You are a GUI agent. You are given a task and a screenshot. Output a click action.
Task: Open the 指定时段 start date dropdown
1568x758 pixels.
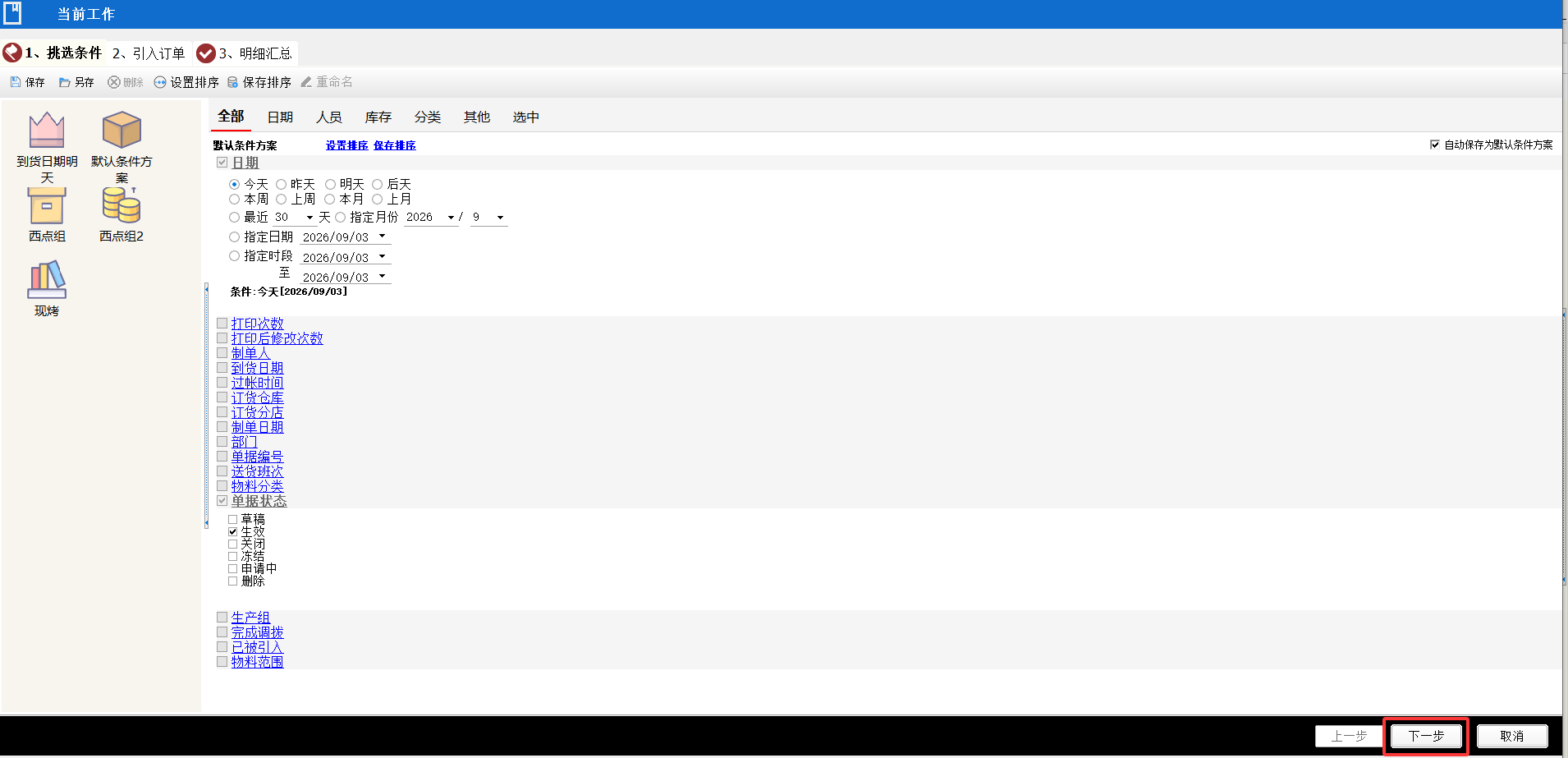[x=382, y=256]
